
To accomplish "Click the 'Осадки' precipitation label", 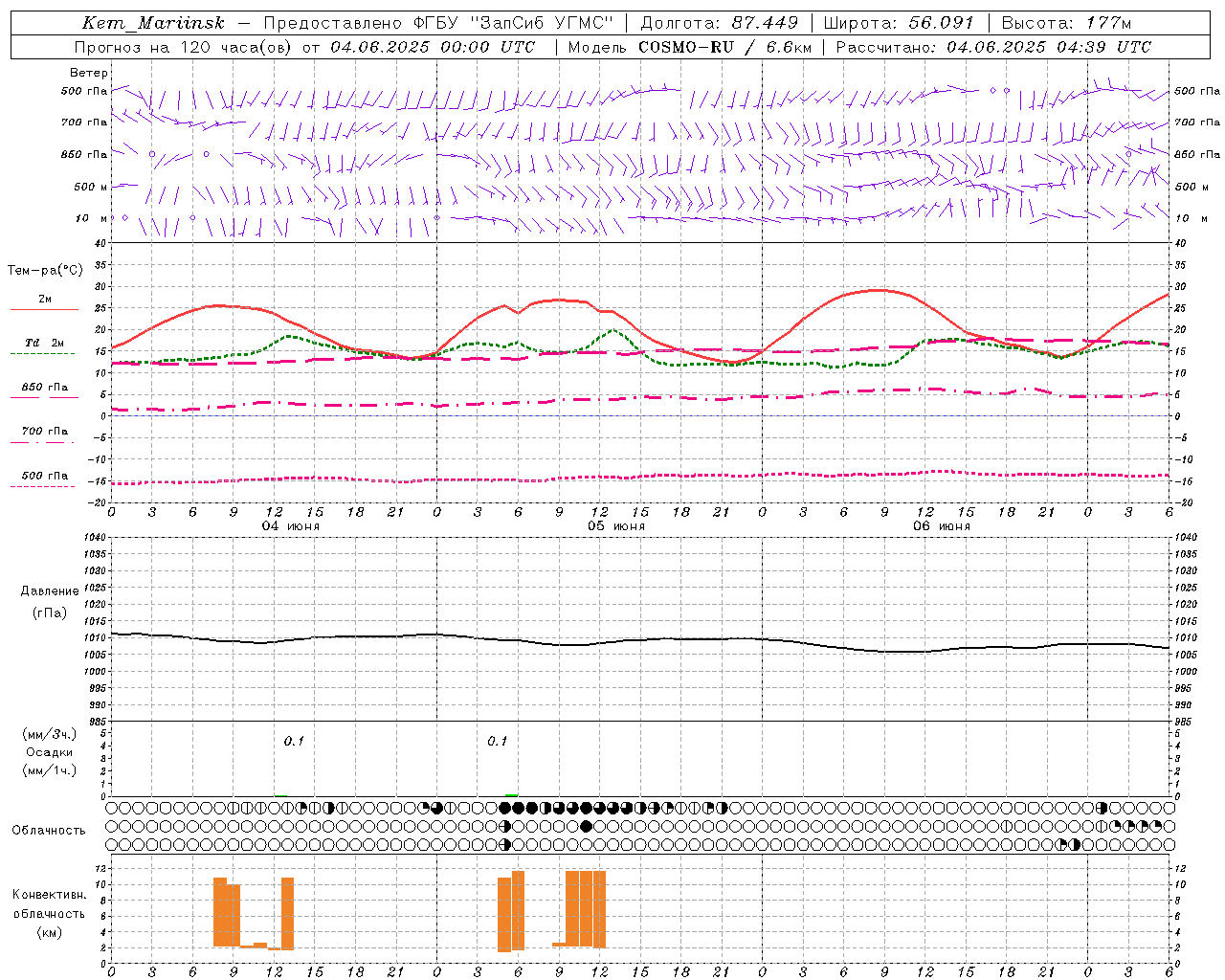I will click(50, 752).
